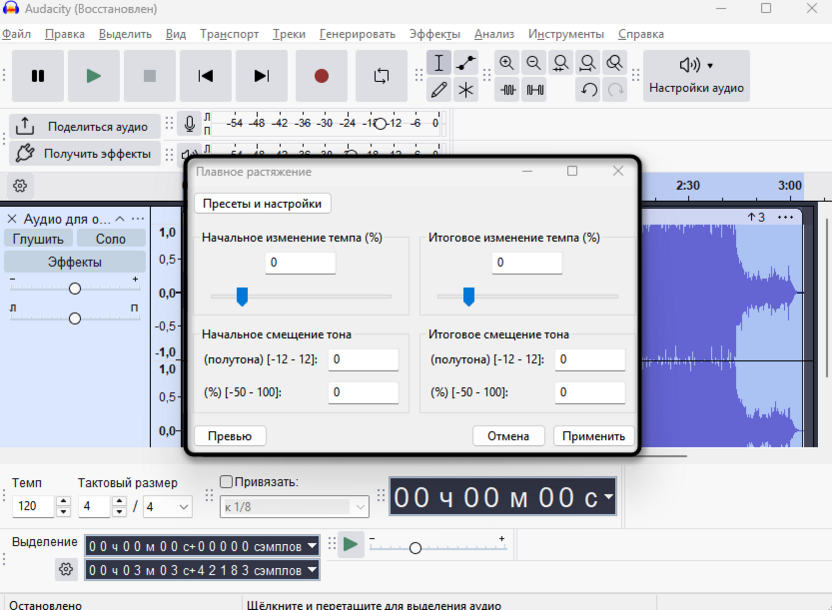Select the Selection (I-beam) tool

(439, 63)
